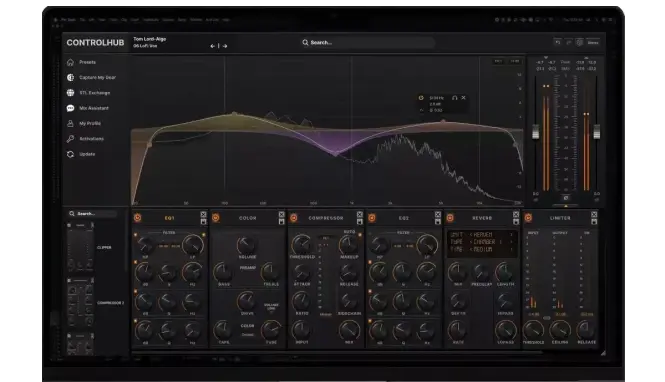Click the redo icon in top-right toolbar
The height and width of the screenshot is (382, 665).
(569, 42)
